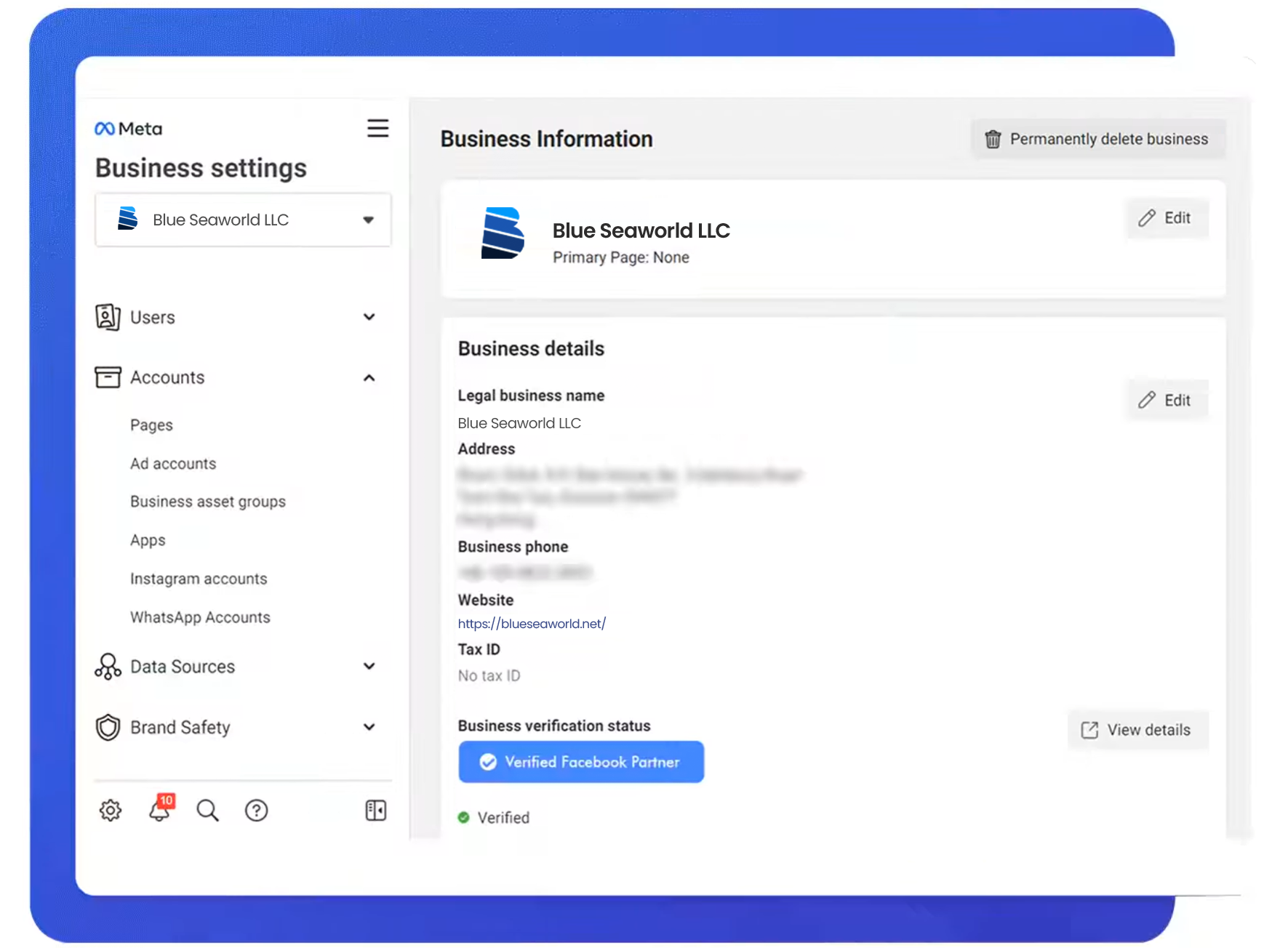
Task: Click the Meta logo
Action: click(129, 129)
